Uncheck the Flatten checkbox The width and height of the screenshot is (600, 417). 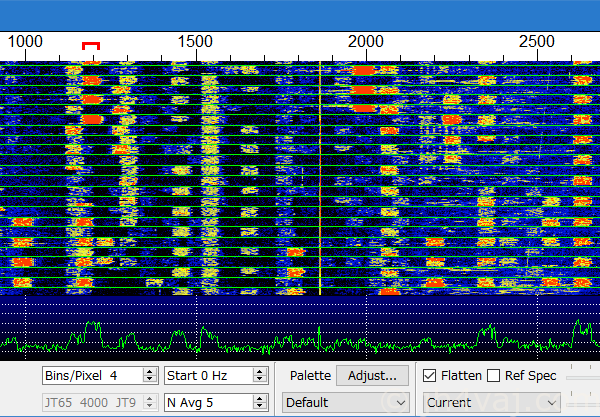[429, 376]
